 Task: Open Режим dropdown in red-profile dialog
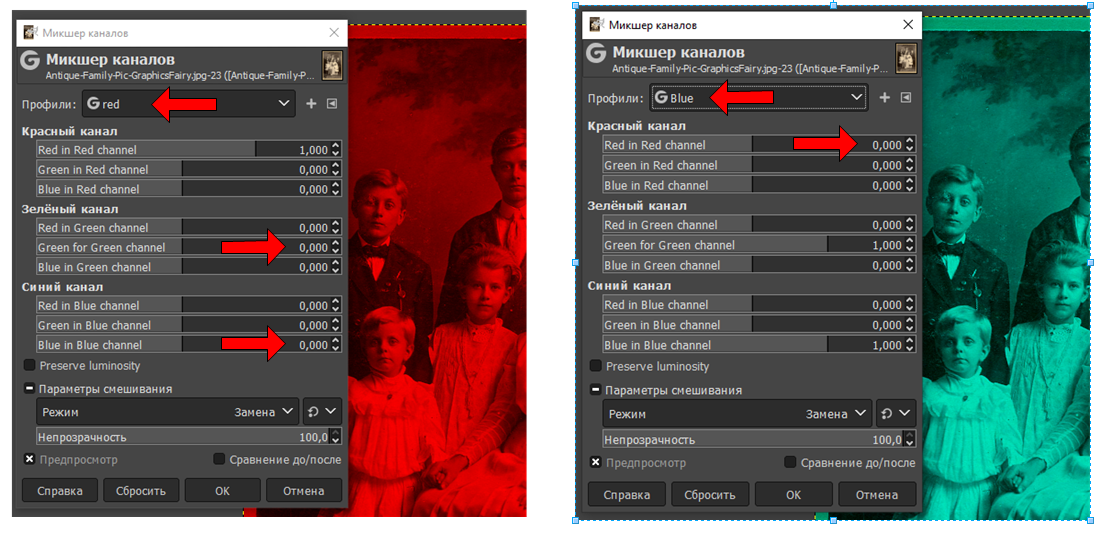(x=167, y=411)
